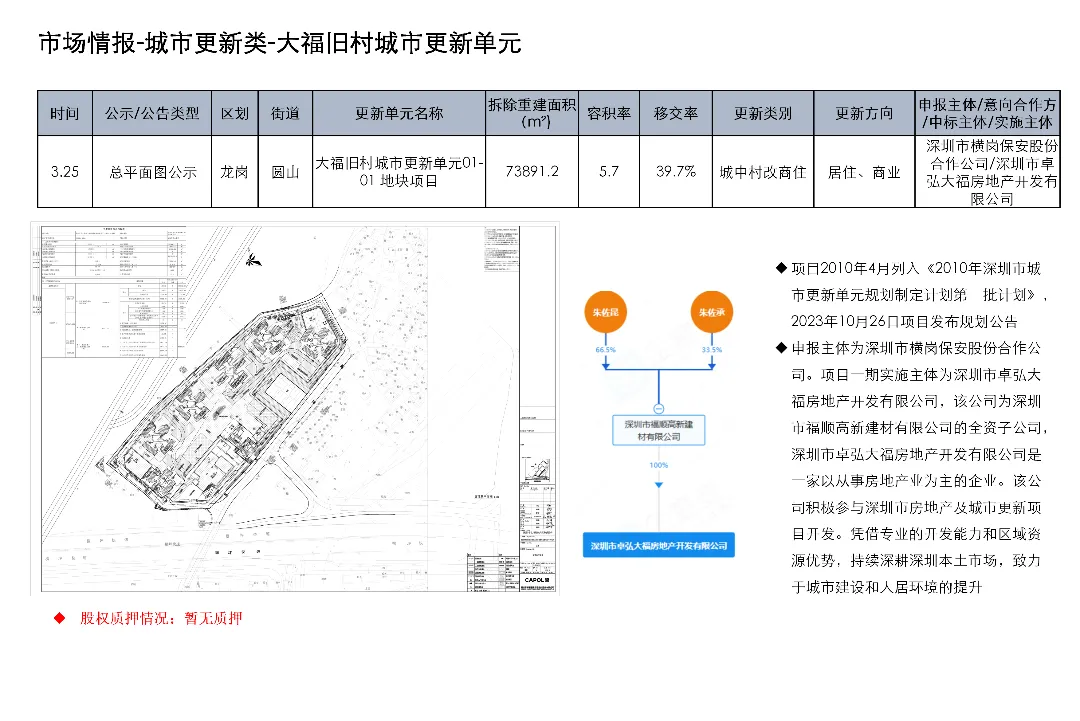The image size is (1080, 721).
Task: Click the blue 深圳市卓弘大福房地产开发有限公司 box
Action: [x=658, y=545]
